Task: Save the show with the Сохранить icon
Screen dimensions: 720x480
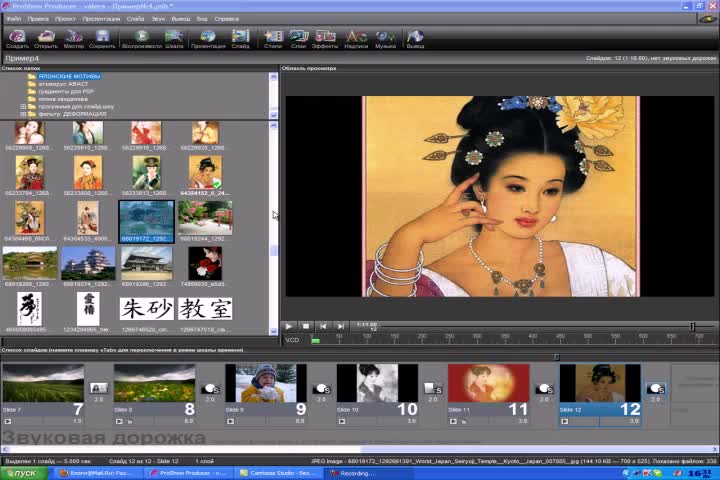Action: pyautogui.click(x=102, y=39)
